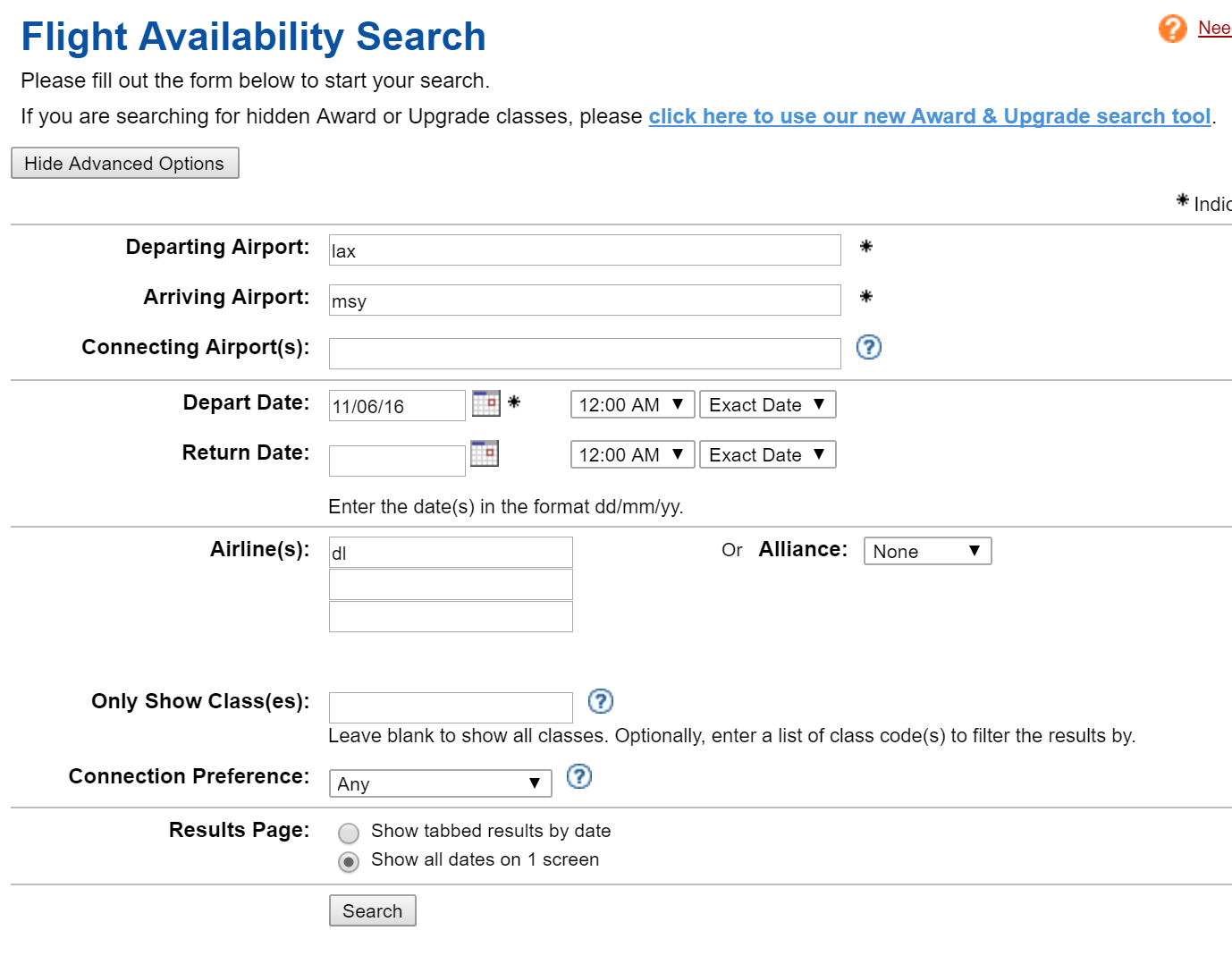
Task: Select "Show tabbed results by date" option
Action: (x=349, y=833)
